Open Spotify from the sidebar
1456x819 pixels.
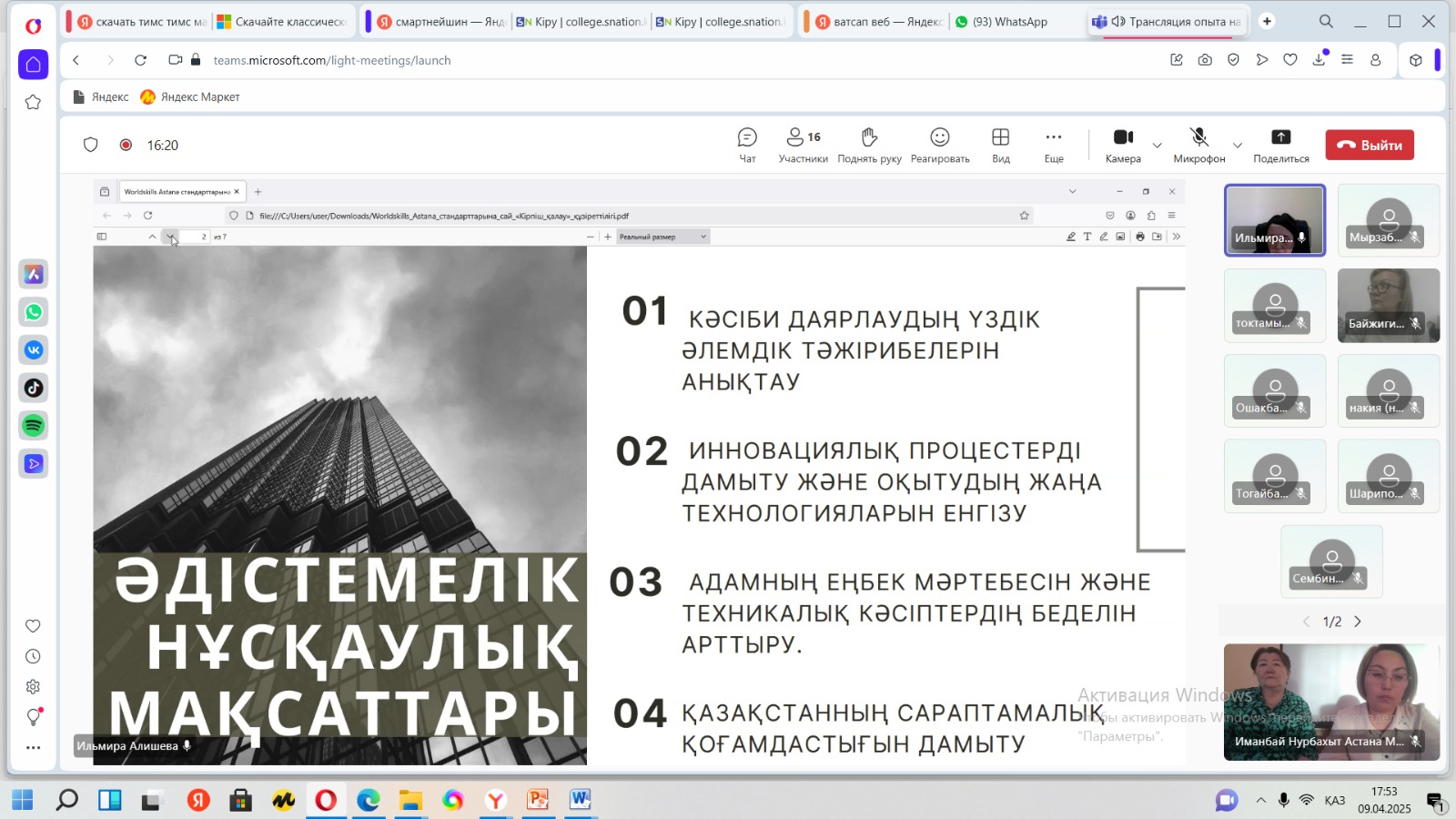34,426
